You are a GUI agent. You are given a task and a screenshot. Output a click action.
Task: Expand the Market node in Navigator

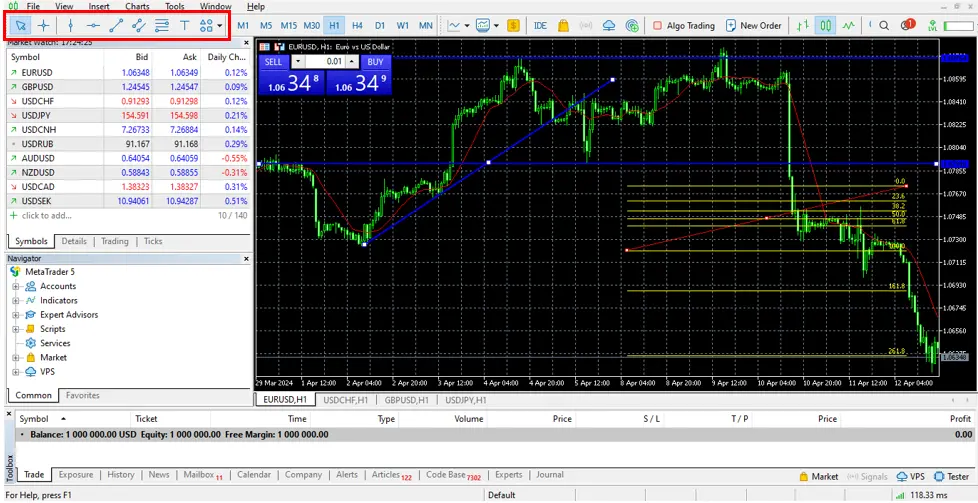click(16, 358)
